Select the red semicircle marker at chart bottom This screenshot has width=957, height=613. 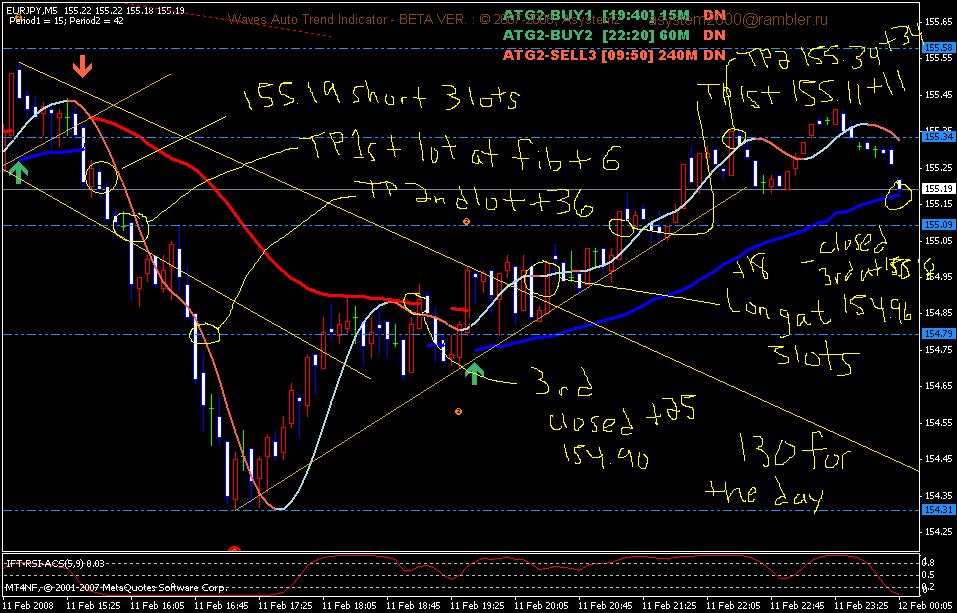coord(234,550)
